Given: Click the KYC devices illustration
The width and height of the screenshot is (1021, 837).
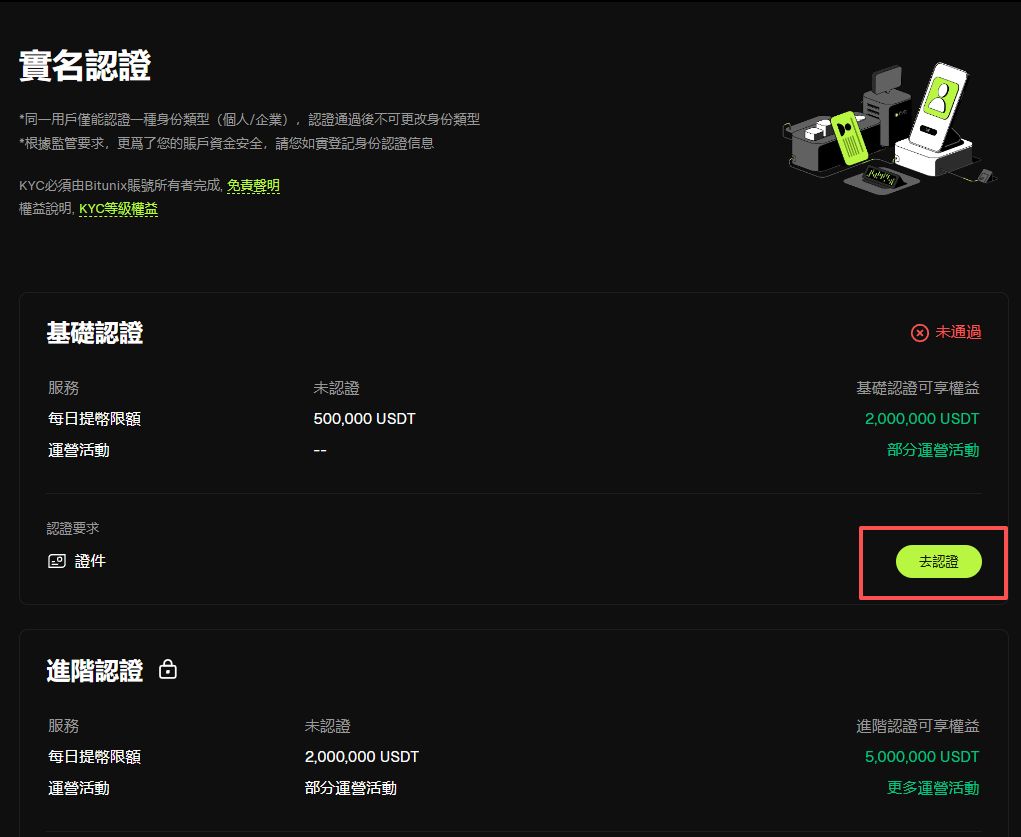Looking at the screenshot, I should (x=889, y=126).
